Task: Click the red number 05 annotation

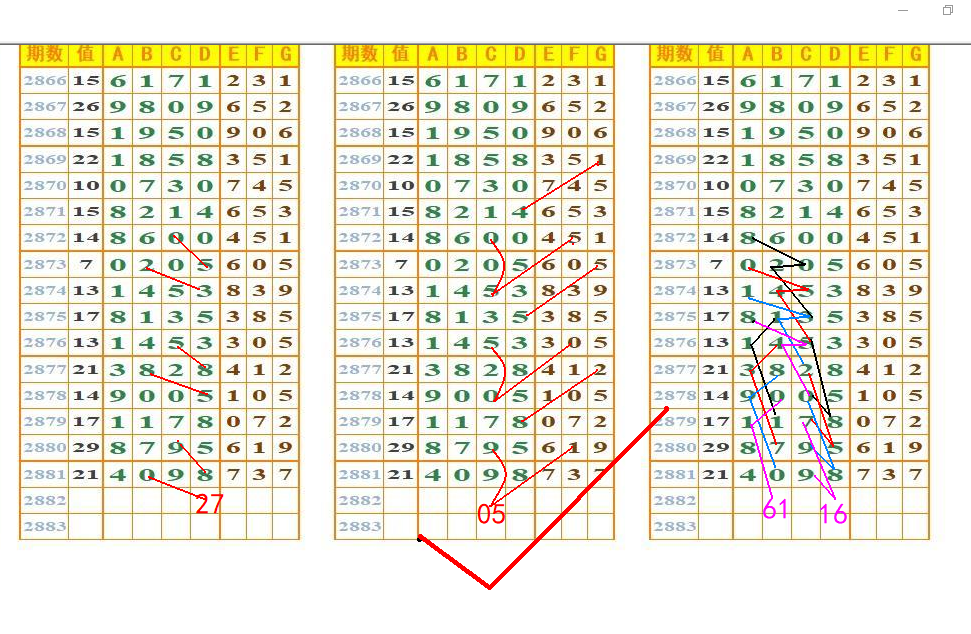Action: coord(491,514)
